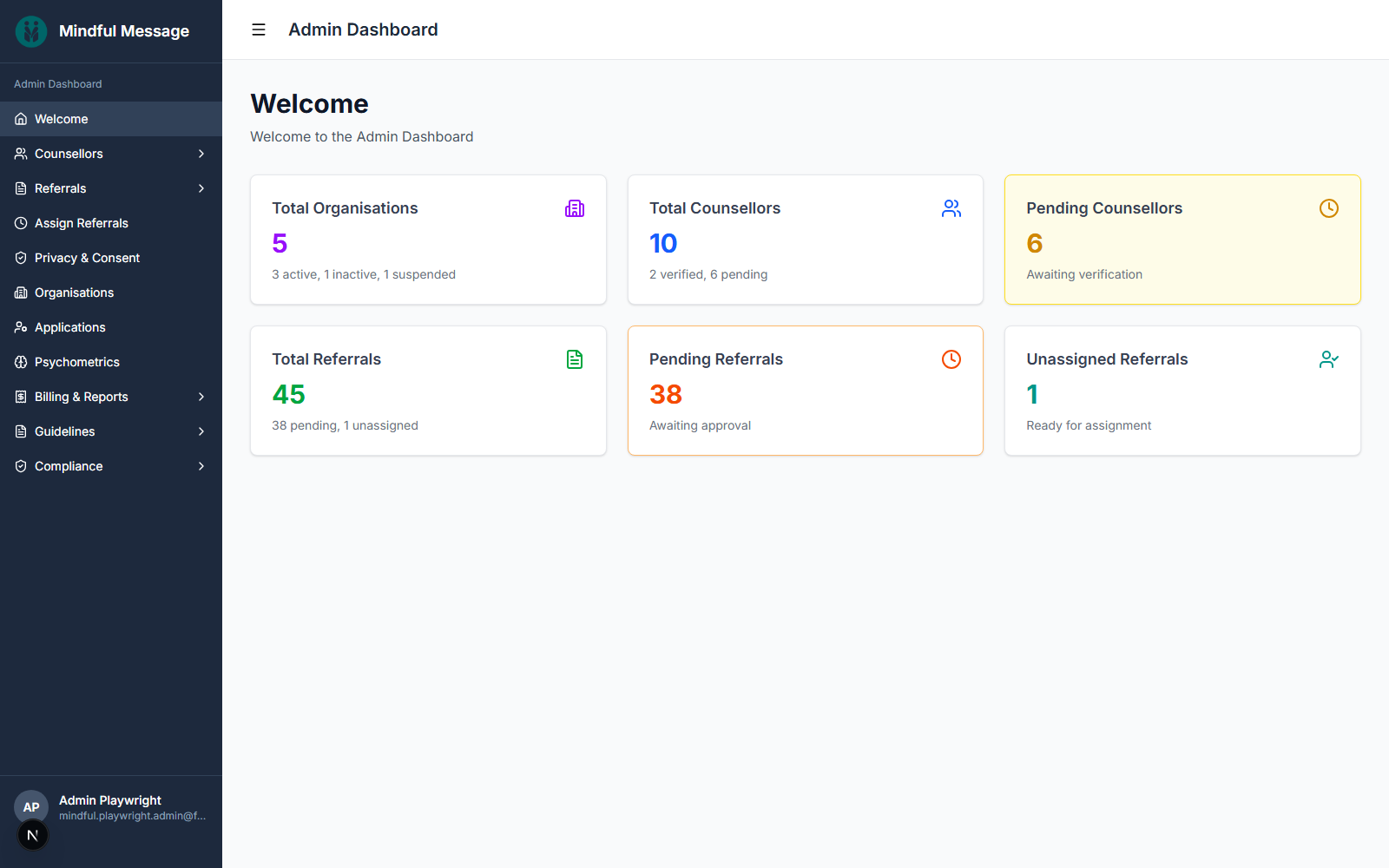The image size is (1389, 868).
Task: Go to Organisations in the sidebar
Action: (111, 293)
